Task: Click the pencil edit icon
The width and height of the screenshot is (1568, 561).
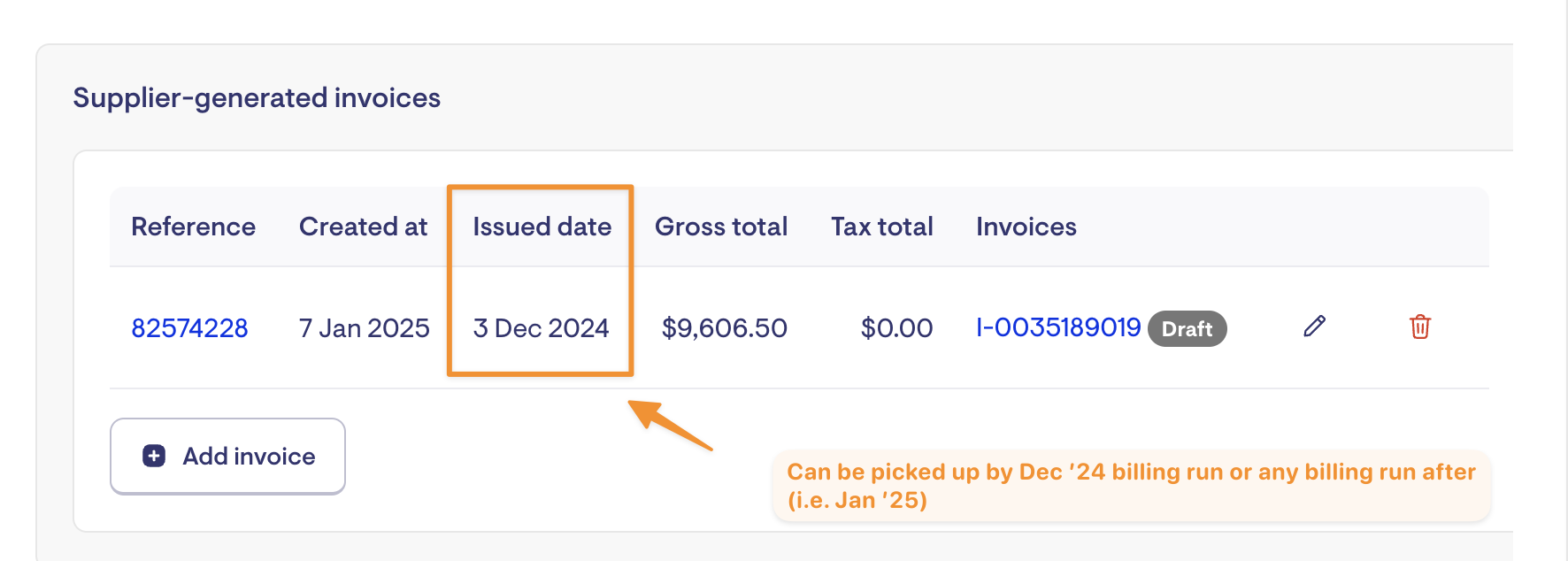Action: [x=1315, y=327]
